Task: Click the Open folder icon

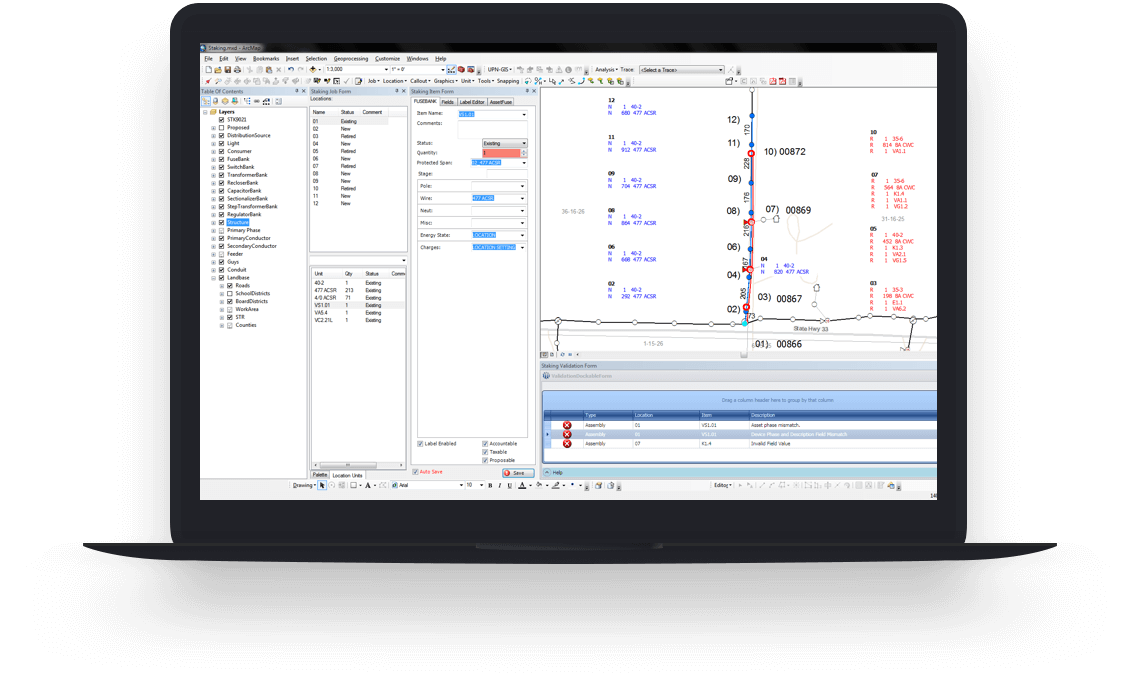Action: (218, 70)
